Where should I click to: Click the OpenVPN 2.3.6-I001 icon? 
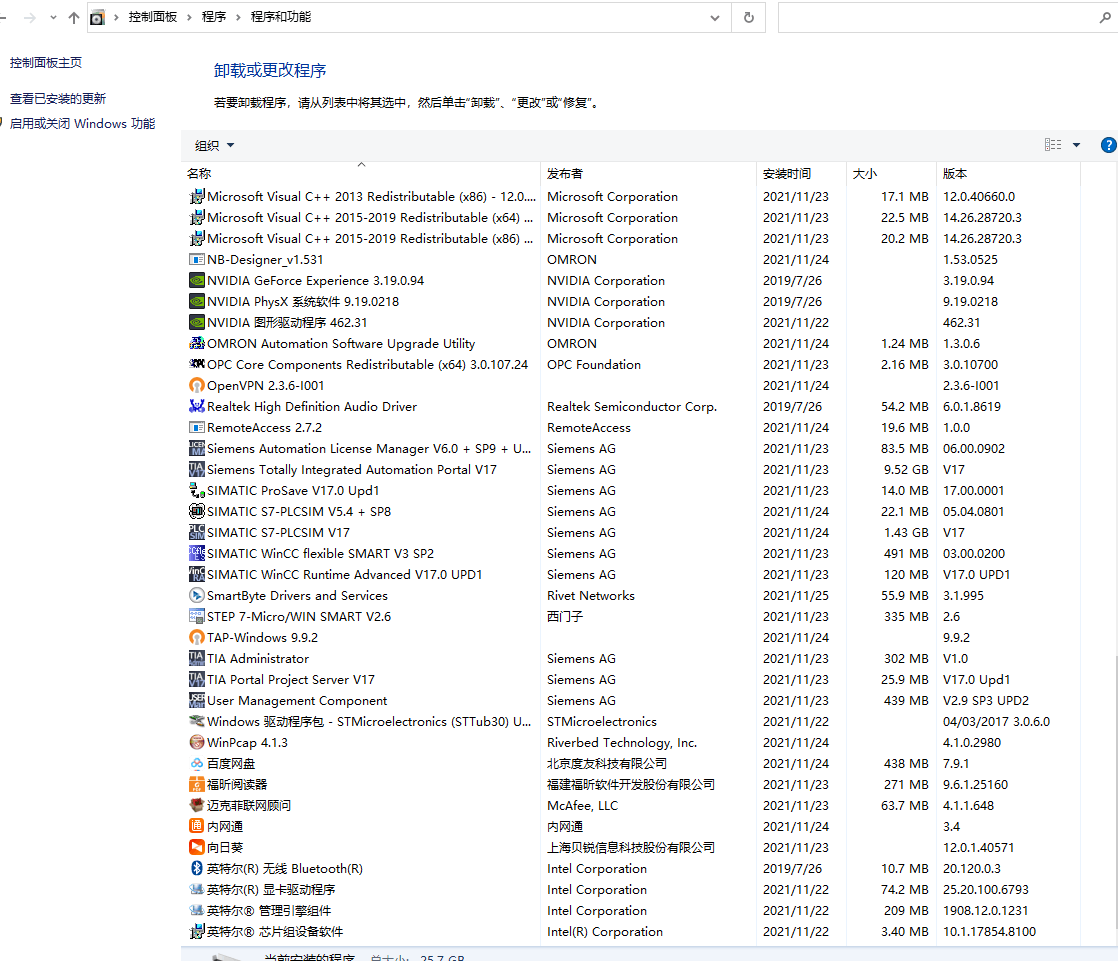pos(197,386)
